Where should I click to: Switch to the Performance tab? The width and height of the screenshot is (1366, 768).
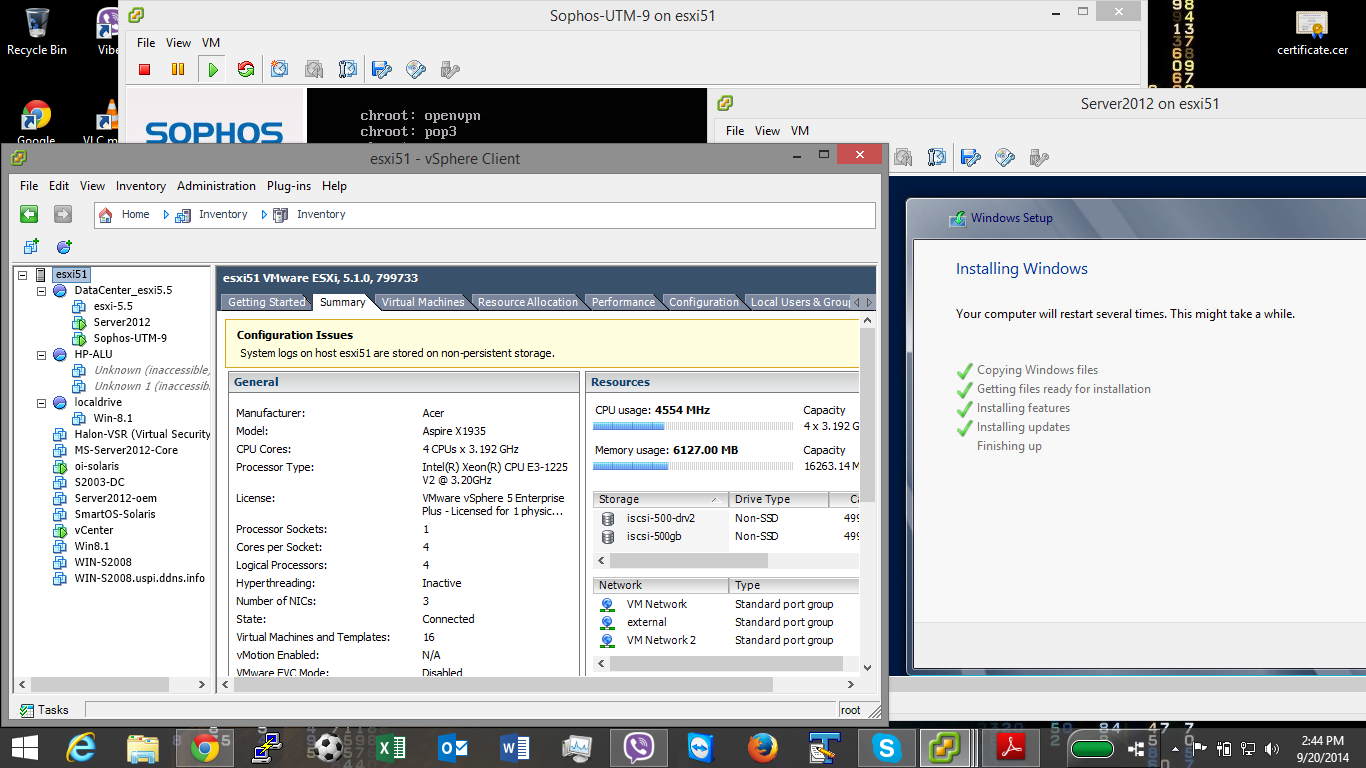623,302
